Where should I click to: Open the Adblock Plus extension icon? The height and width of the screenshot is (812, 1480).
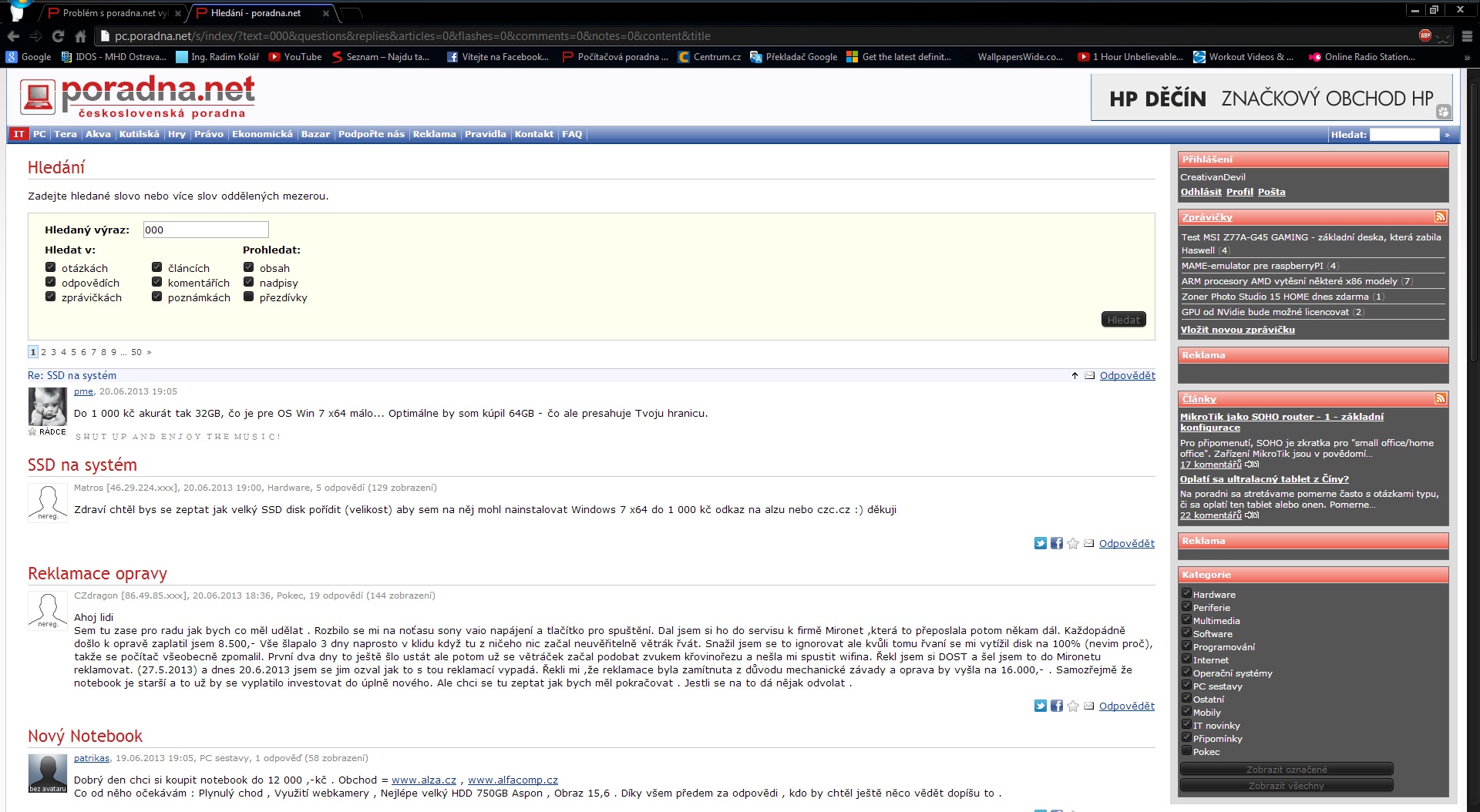pyautogui.click(x=1425, y=35)
